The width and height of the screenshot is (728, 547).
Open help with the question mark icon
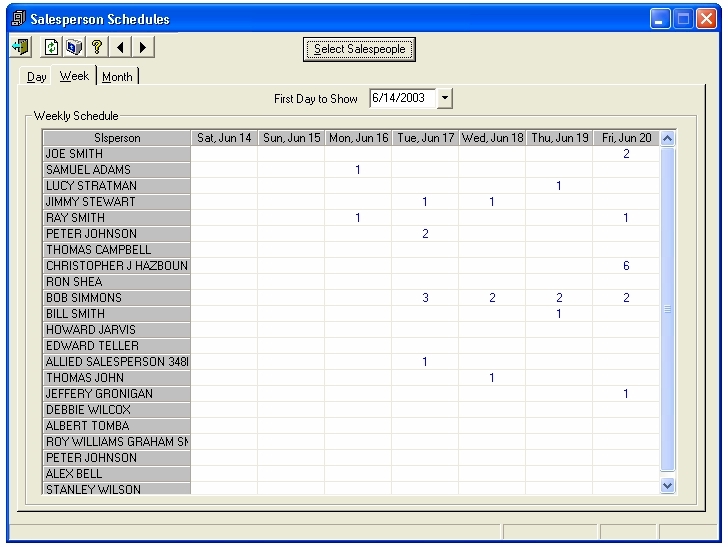click(x=97, y=47)
